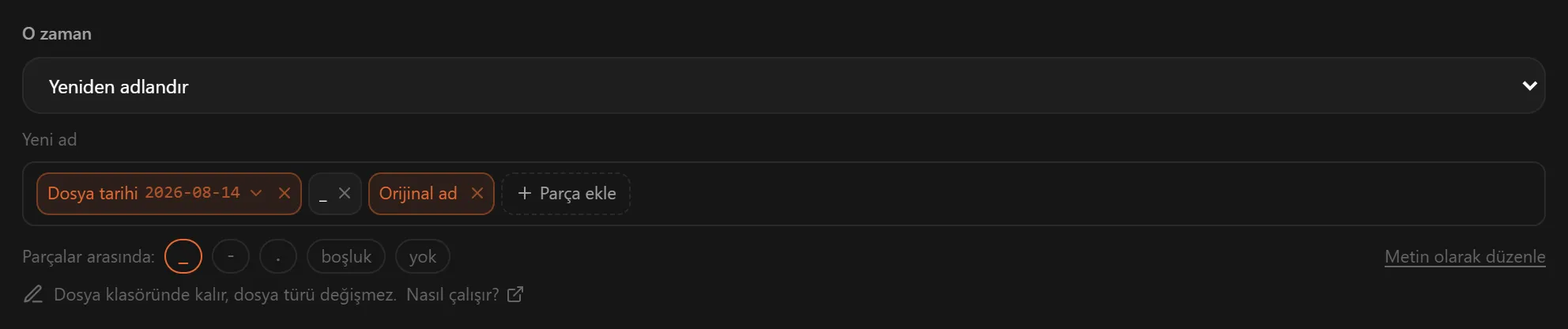Select underscore as separator between parts
Image resolution: width=1568 pixels, height=329 pixels.
[183, 256]
